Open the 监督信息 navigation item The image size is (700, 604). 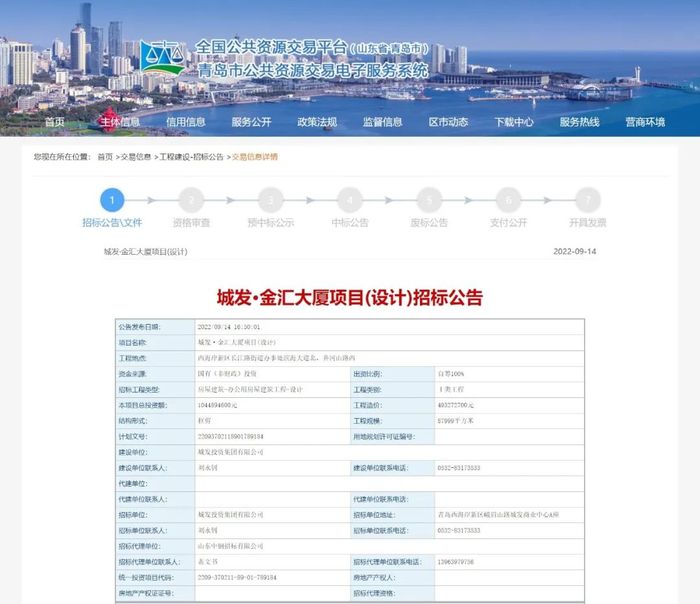383,122
